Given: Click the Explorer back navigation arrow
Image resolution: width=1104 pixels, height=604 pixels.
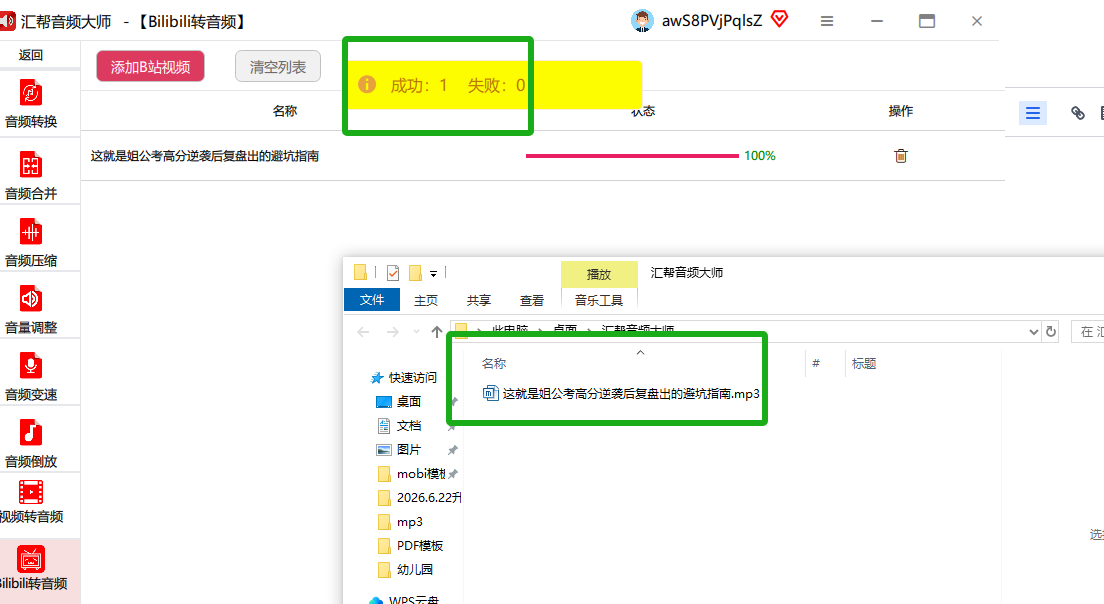Looking at the screenshot, I should tap(363, 332).
